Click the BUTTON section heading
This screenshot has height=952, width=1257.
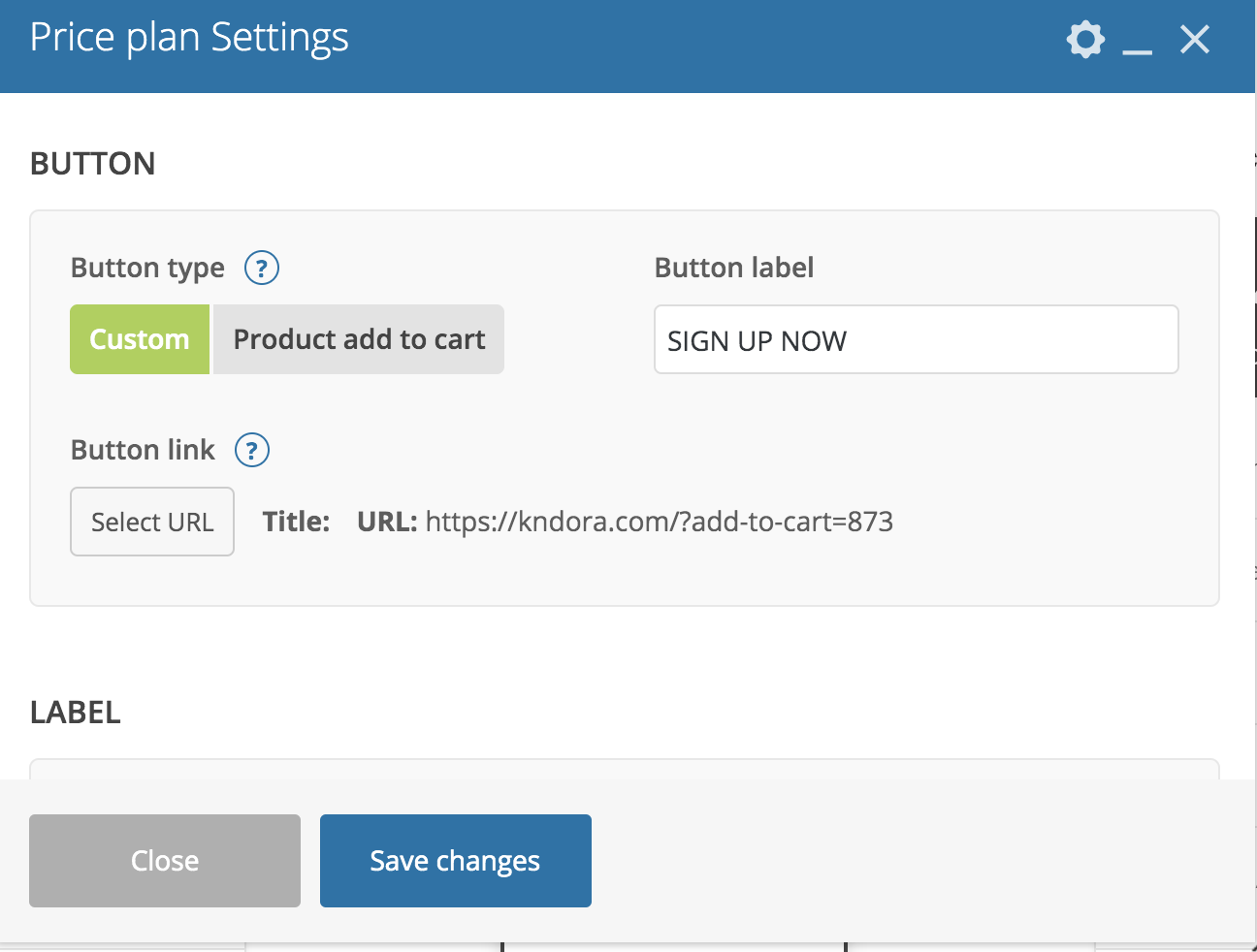coord(93,164)
